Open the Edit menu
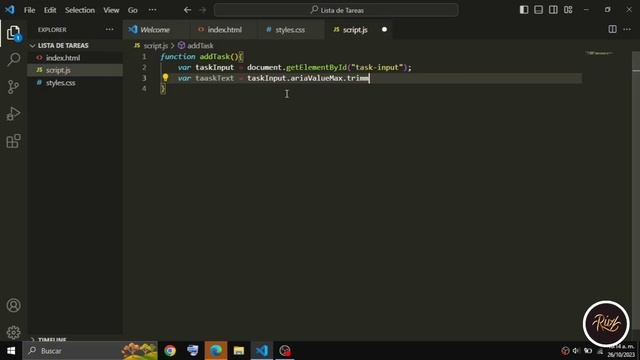Image resolution: width=640 pixels, height=360 pixels. pyautogui.click(x=50, y=10)
